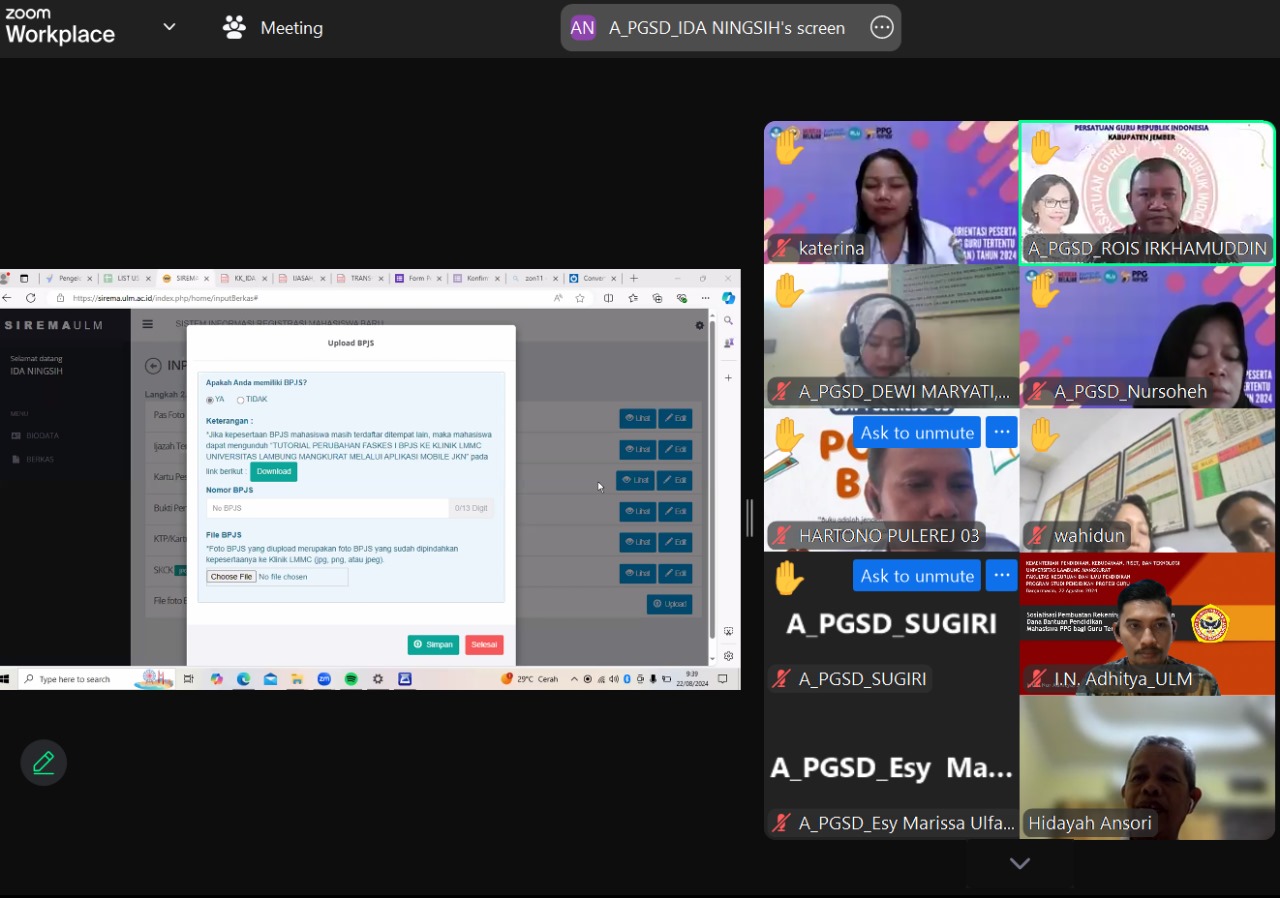Image resolution: width=1280 pixels, height=898 pixels.
Task: Open more options on A_PGSD_SUGIRI tile
Action: pyautogui.click(x=1002, y=575)
